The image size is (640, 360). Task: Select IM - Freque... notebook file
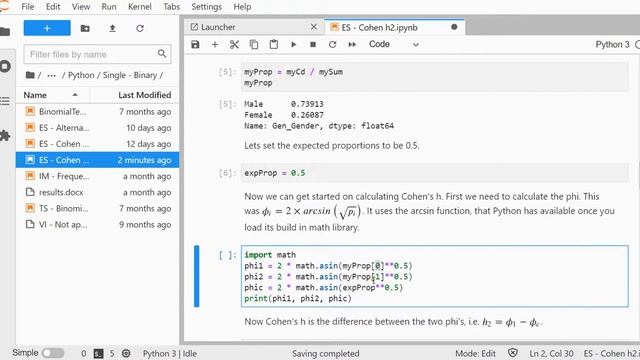point(97,176)
